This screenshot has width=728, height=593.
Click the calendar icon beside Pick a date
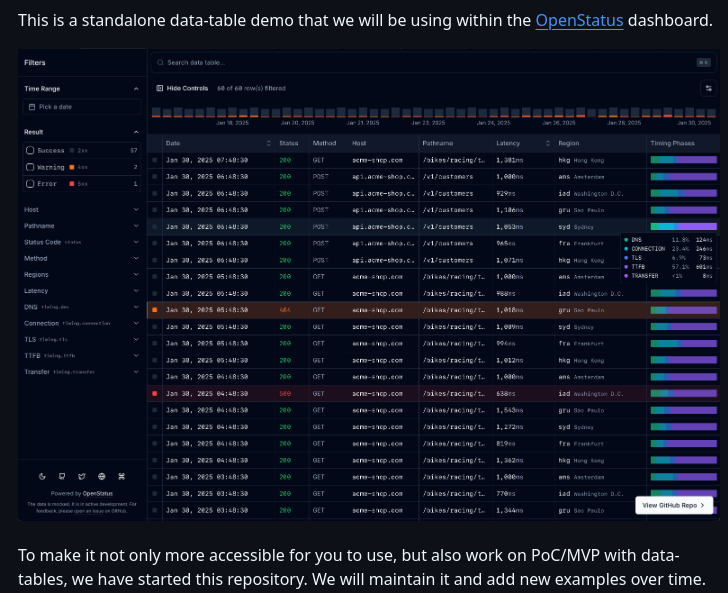click(x=32, y=107)
